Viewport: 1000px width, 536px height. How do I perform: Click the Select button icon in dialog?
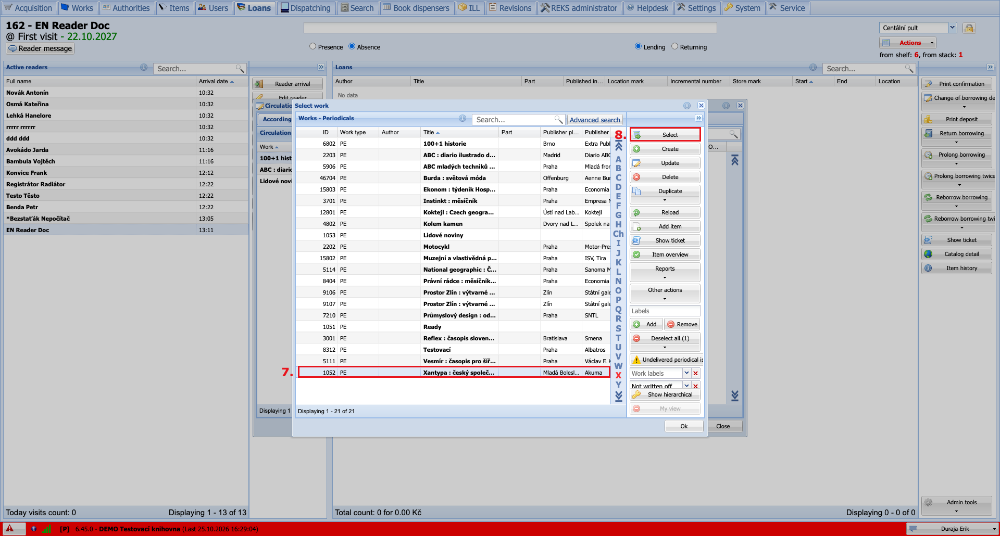636,135
